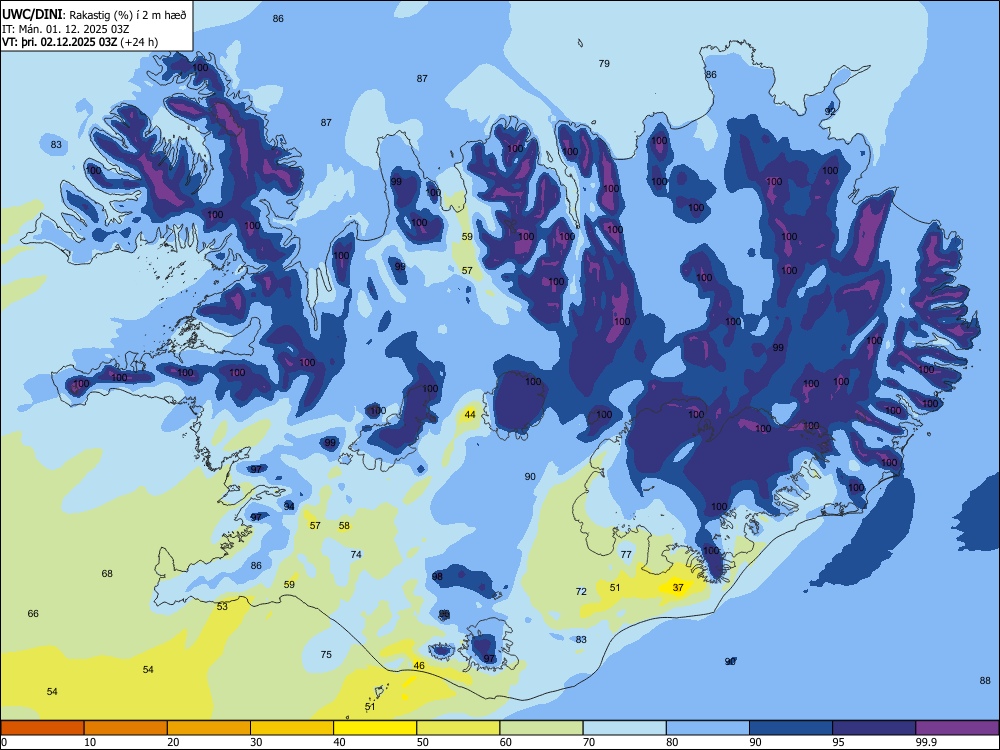Click the humidity value '37' on the map
Viewport: 1000px width, 750px height.
tap(678, 587)
